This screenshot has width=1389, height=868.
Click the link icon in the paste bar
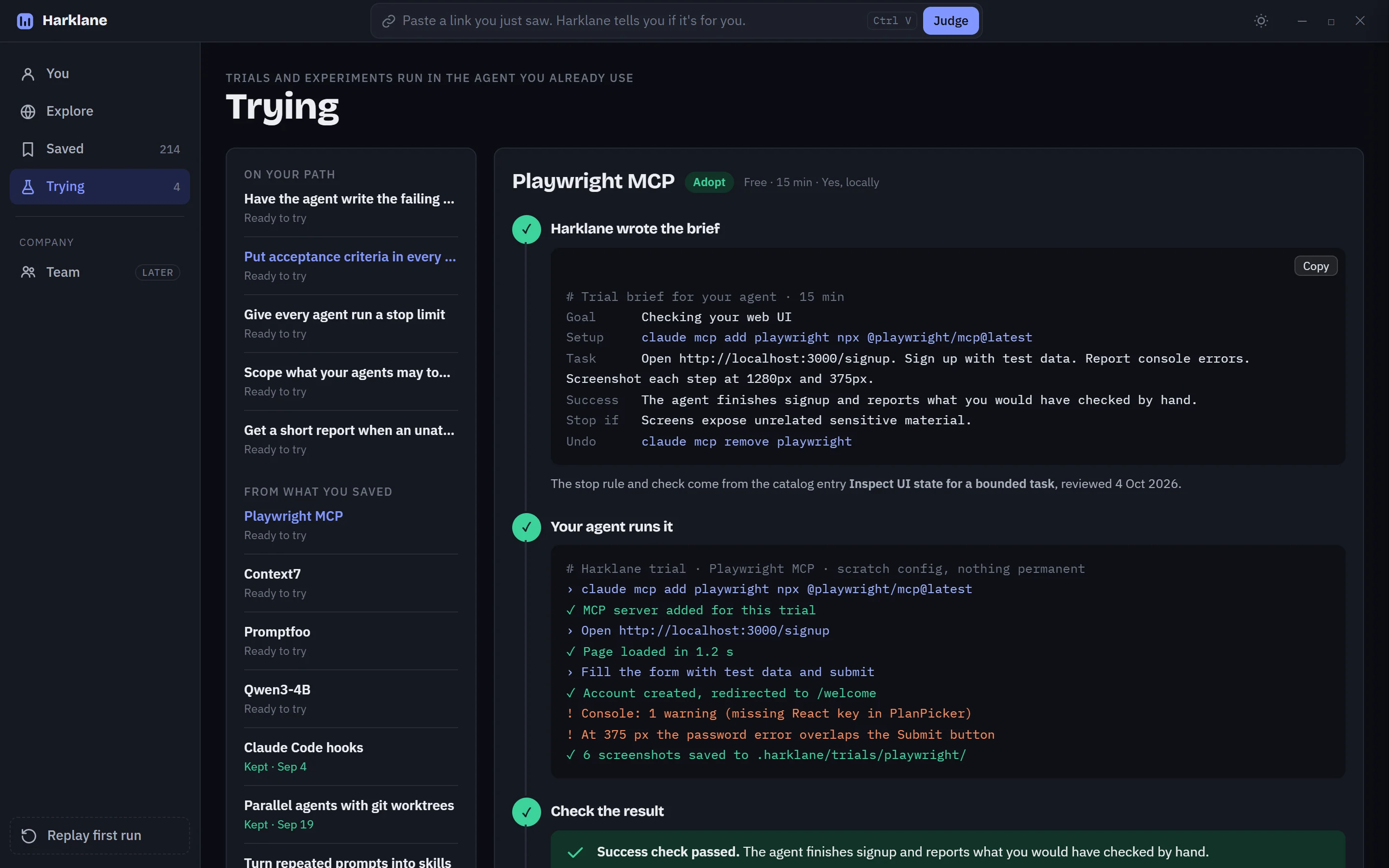(x=389, y=21)
